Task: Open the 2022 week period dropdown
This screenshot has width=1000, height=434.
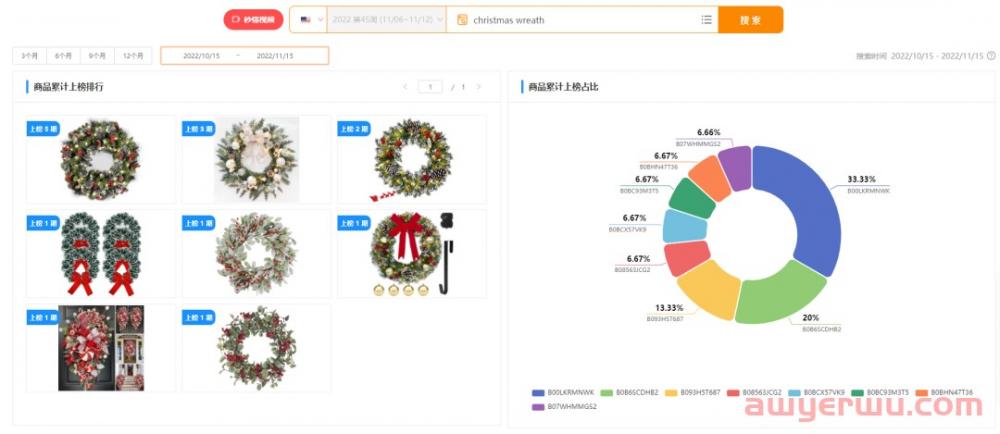Action: point(386,20)
